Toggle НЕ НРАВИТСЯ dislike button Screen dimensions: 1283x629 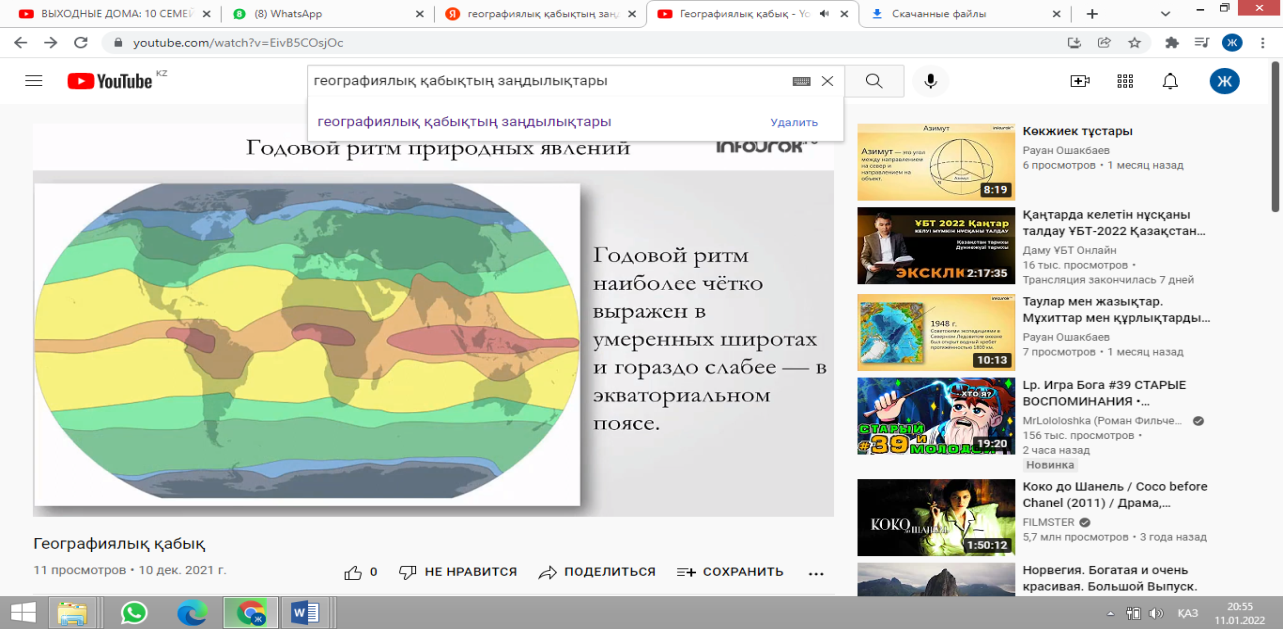(x=458, y=572)
